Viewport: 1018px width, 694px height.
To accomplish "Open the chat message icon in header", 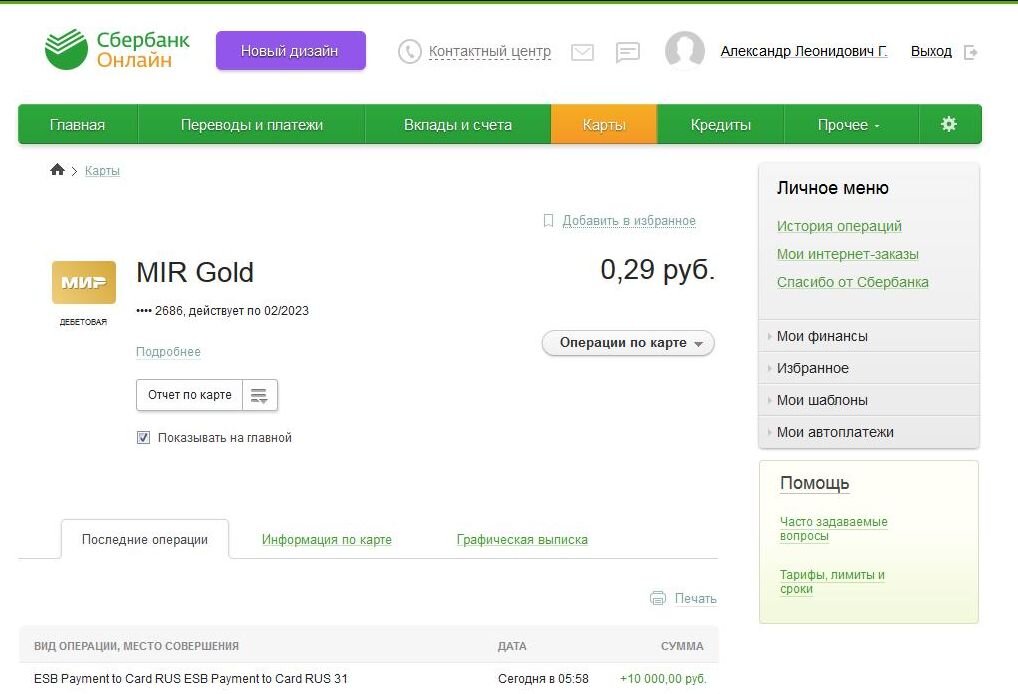I will pyautogui.click(x=628, y=52).
